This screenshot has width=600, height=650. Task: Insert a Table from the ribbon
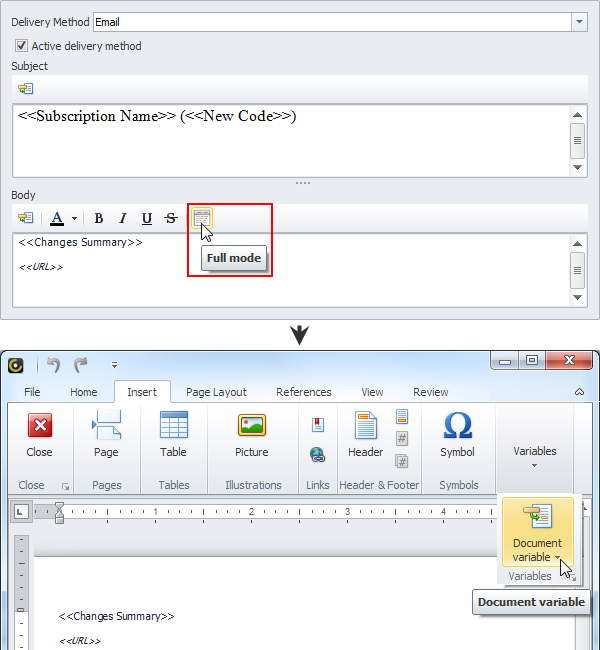pyautogui.click(x=173, y=435)
